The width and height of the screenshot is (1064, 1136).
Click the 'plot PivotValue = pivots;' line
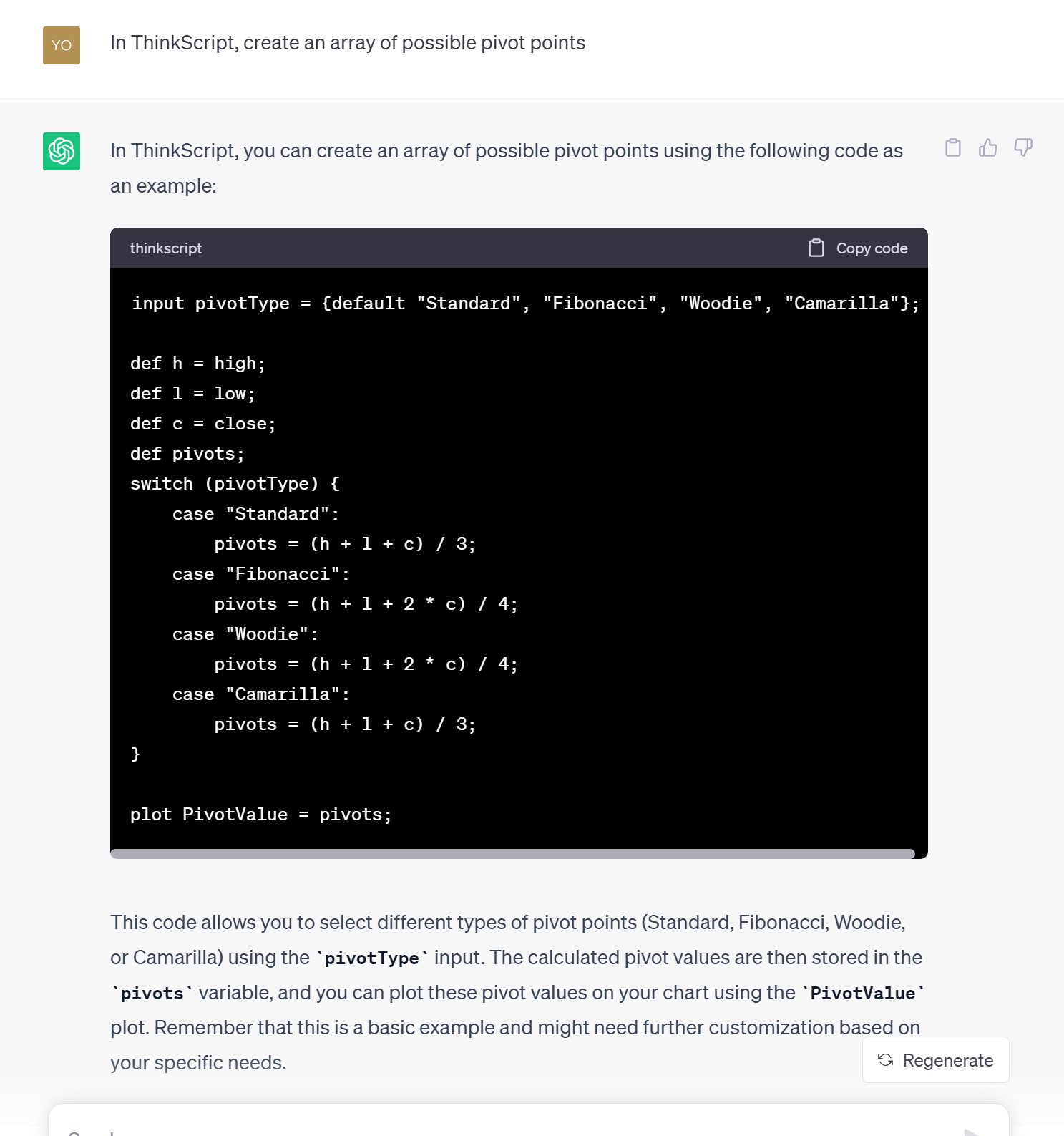[261, 815]
